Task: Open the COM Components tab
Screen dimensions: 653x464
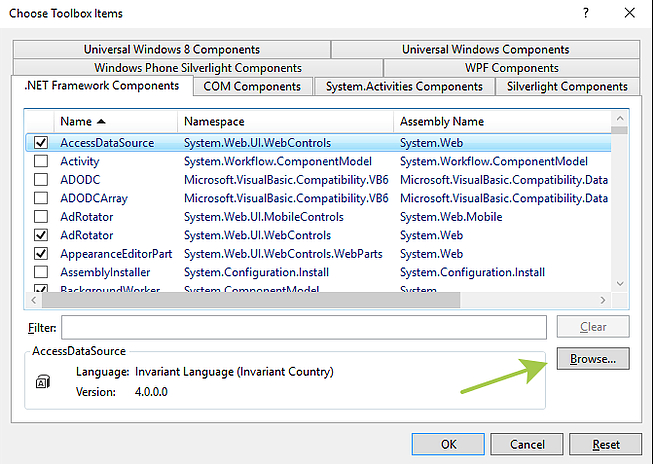Action: pos(252,86)
